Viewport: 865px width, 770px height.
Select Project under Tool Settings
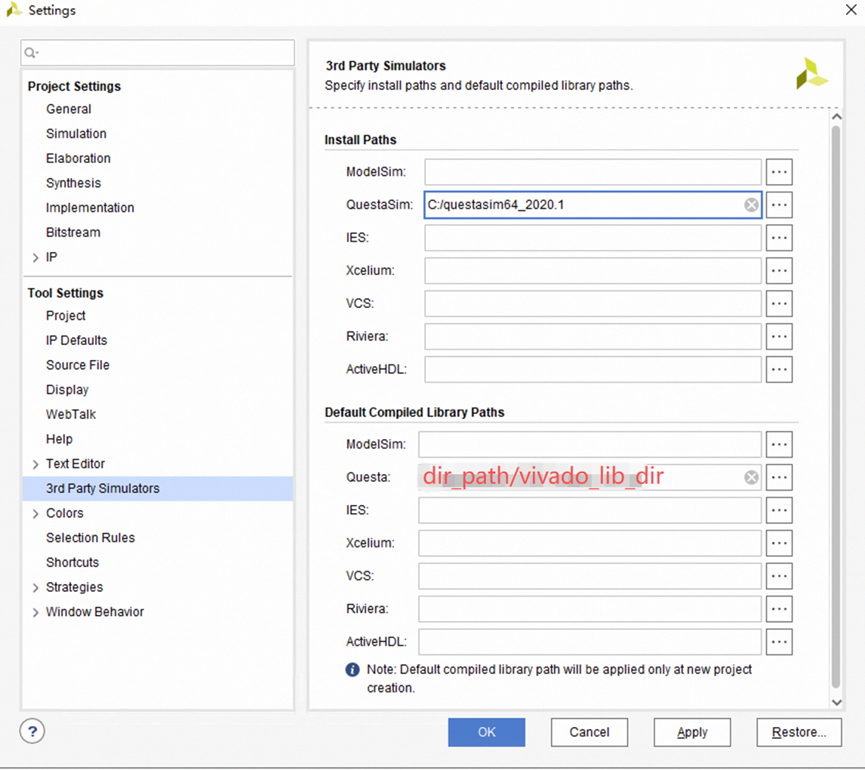tap(66, 316)
